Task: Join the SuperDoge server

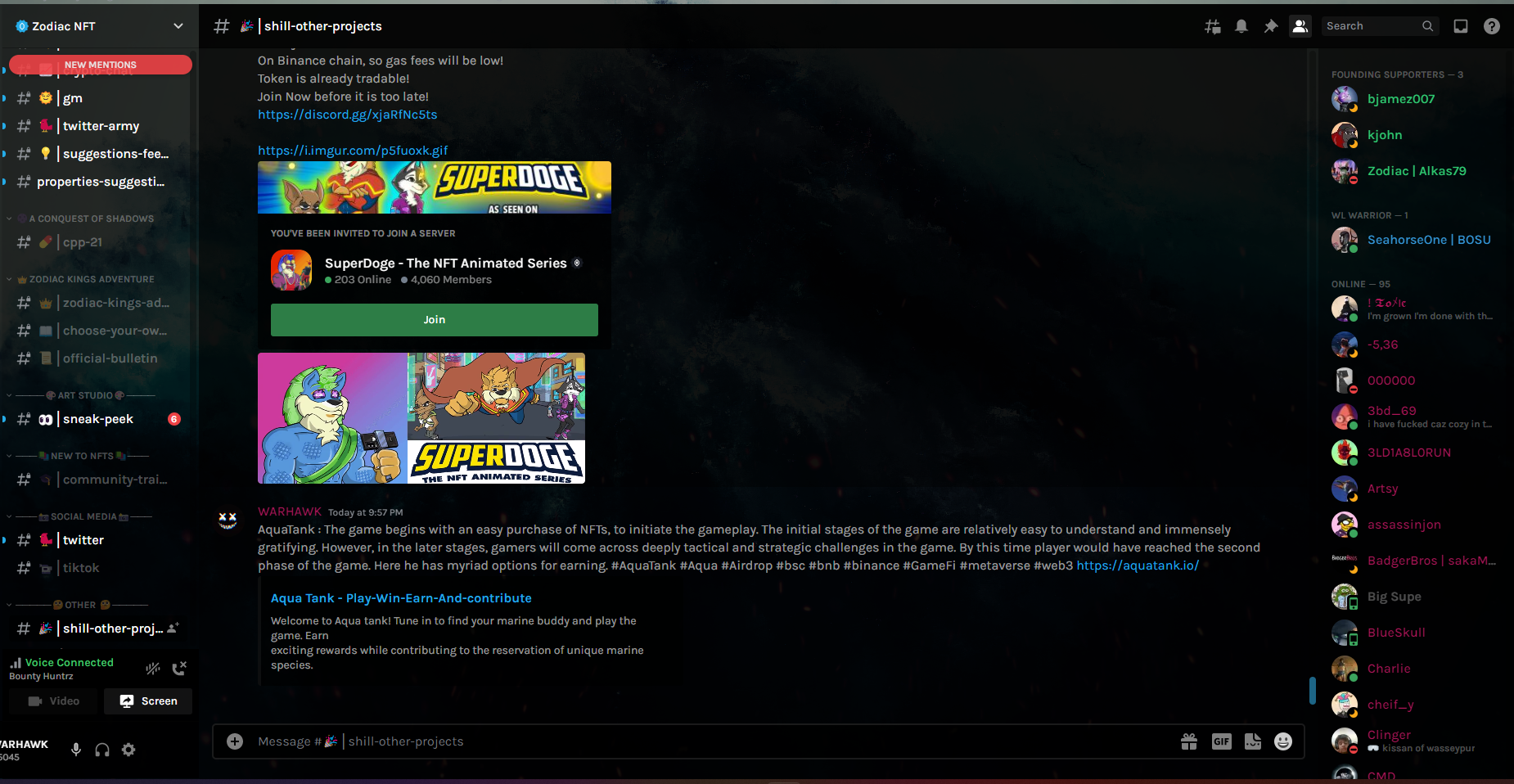Action: 435,320
